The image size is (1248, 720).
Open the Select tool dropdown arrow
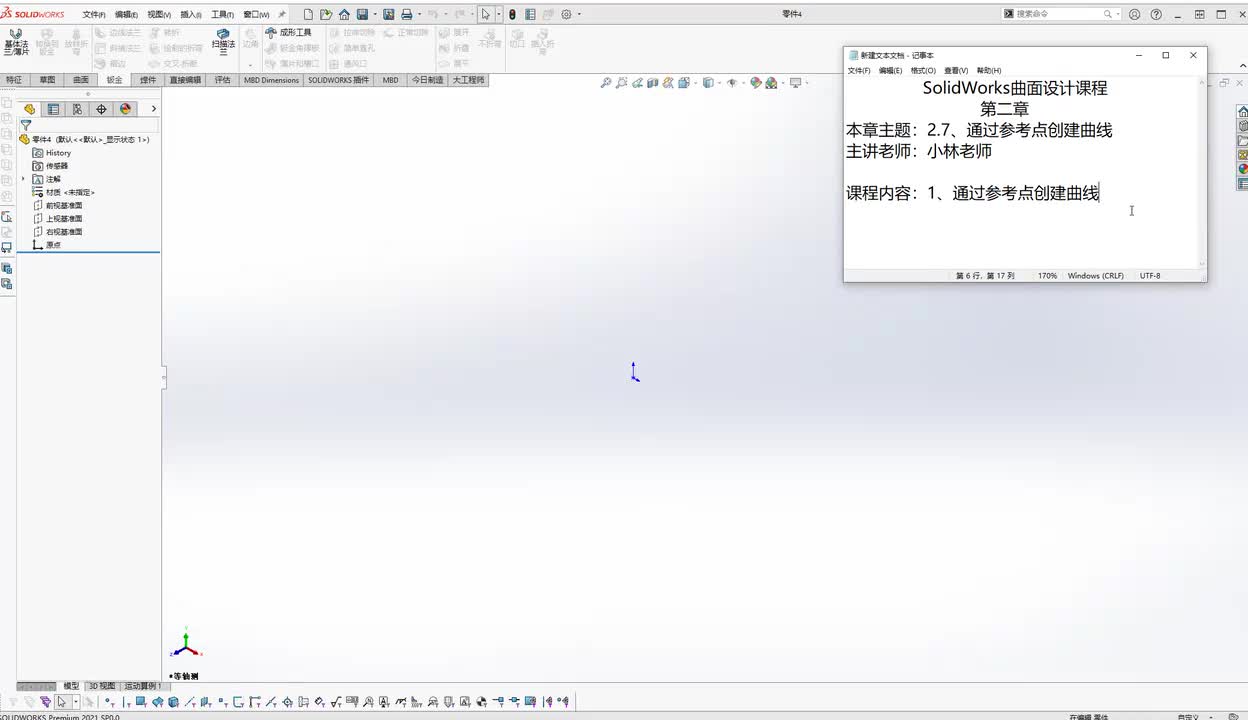pos(498,15)
